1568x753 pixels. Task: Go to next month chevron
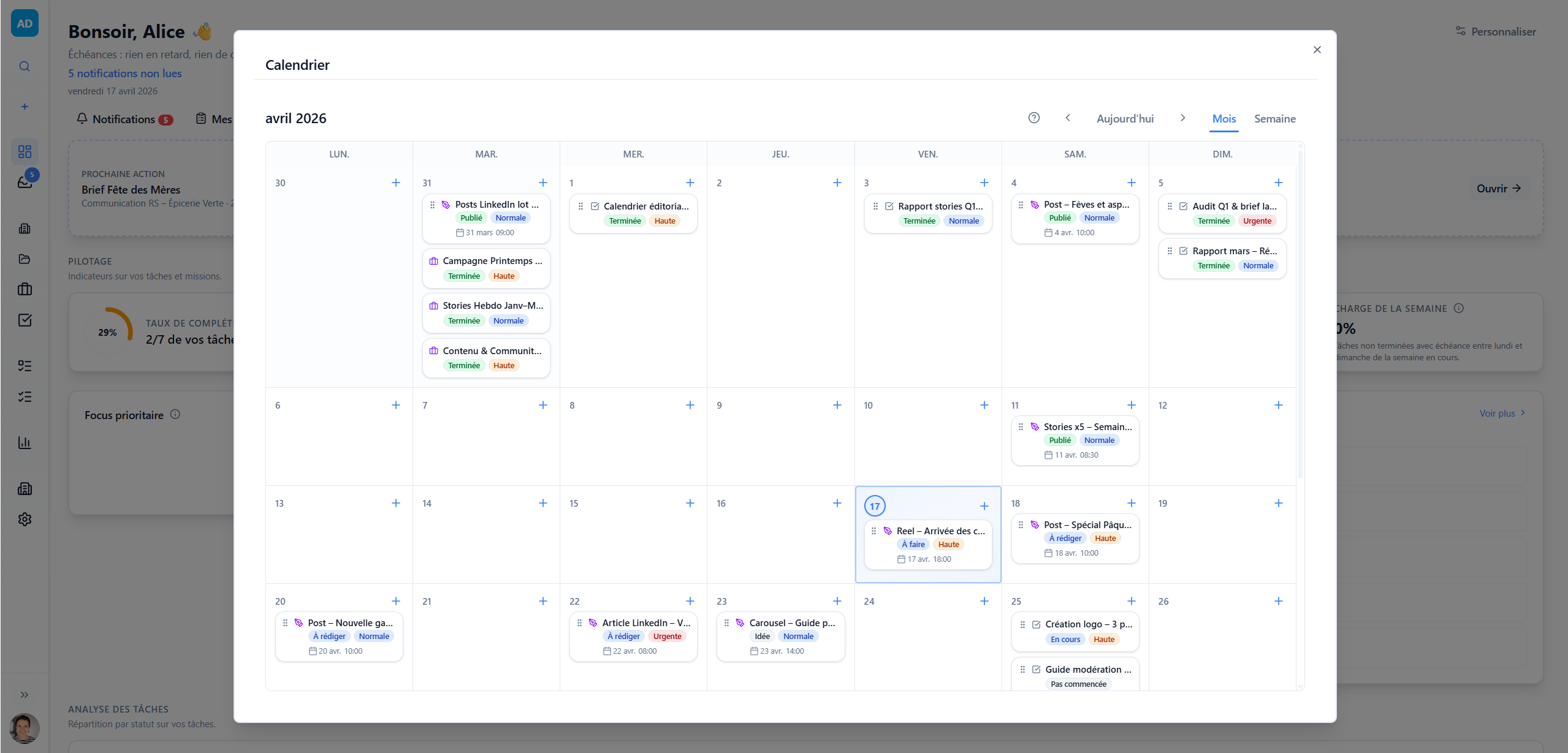click(x=1183, y=118)
